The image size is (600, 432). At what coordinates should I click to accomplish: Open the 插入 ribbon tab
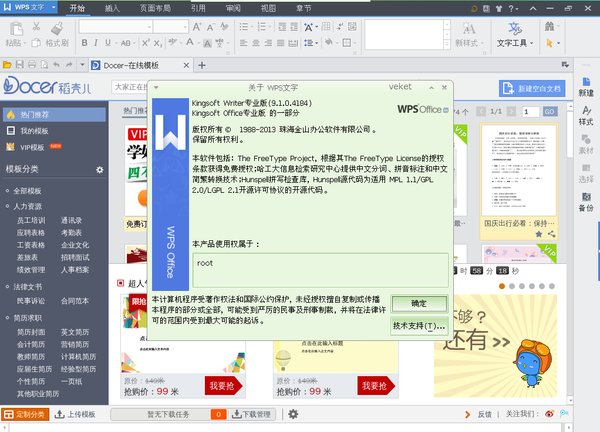click(x=111, y=8)
